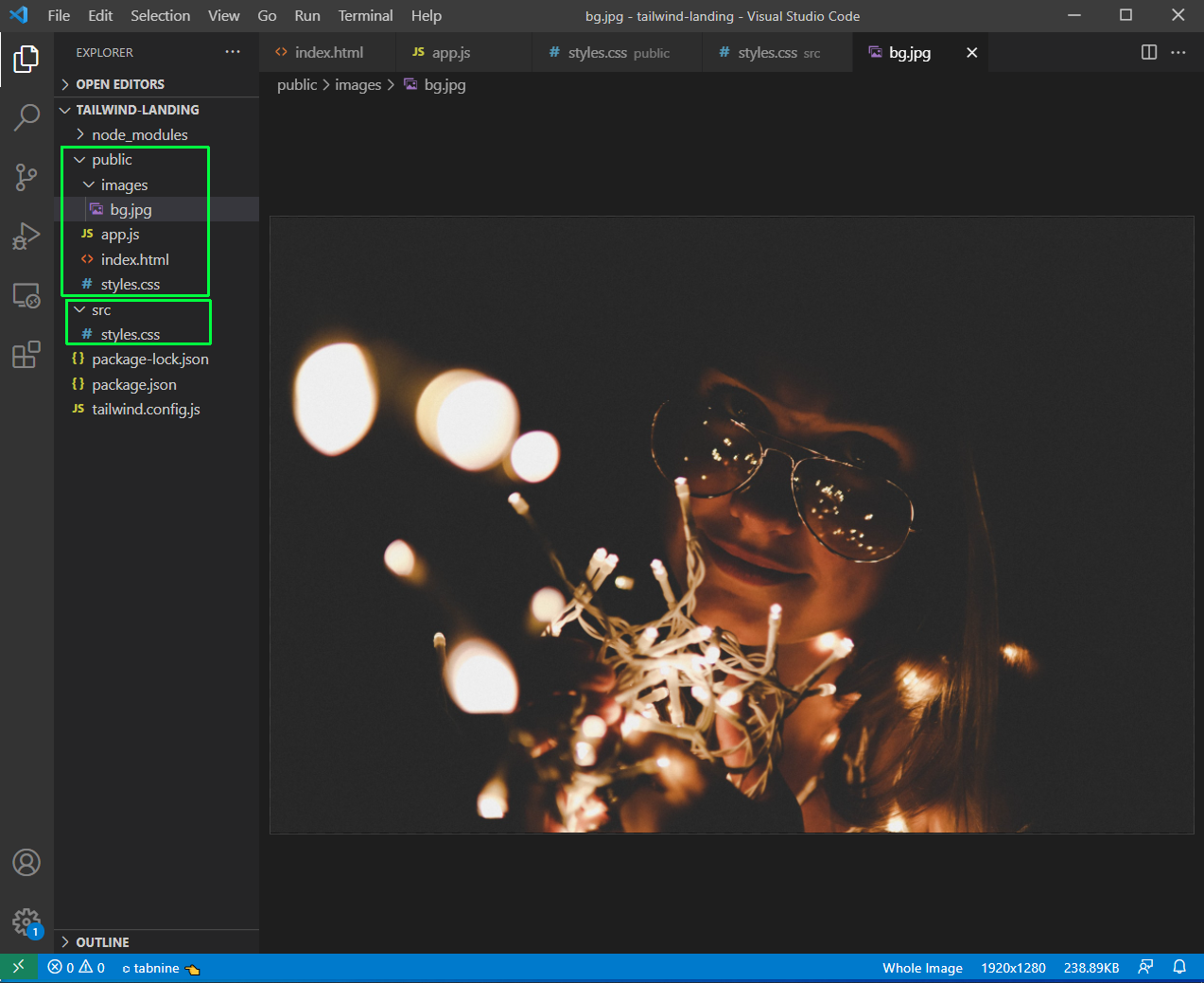Viewport: 1204px width, 983px height.
Task: Collapse the TAILWIND-LANDING project section
Action: pos(157,110)
